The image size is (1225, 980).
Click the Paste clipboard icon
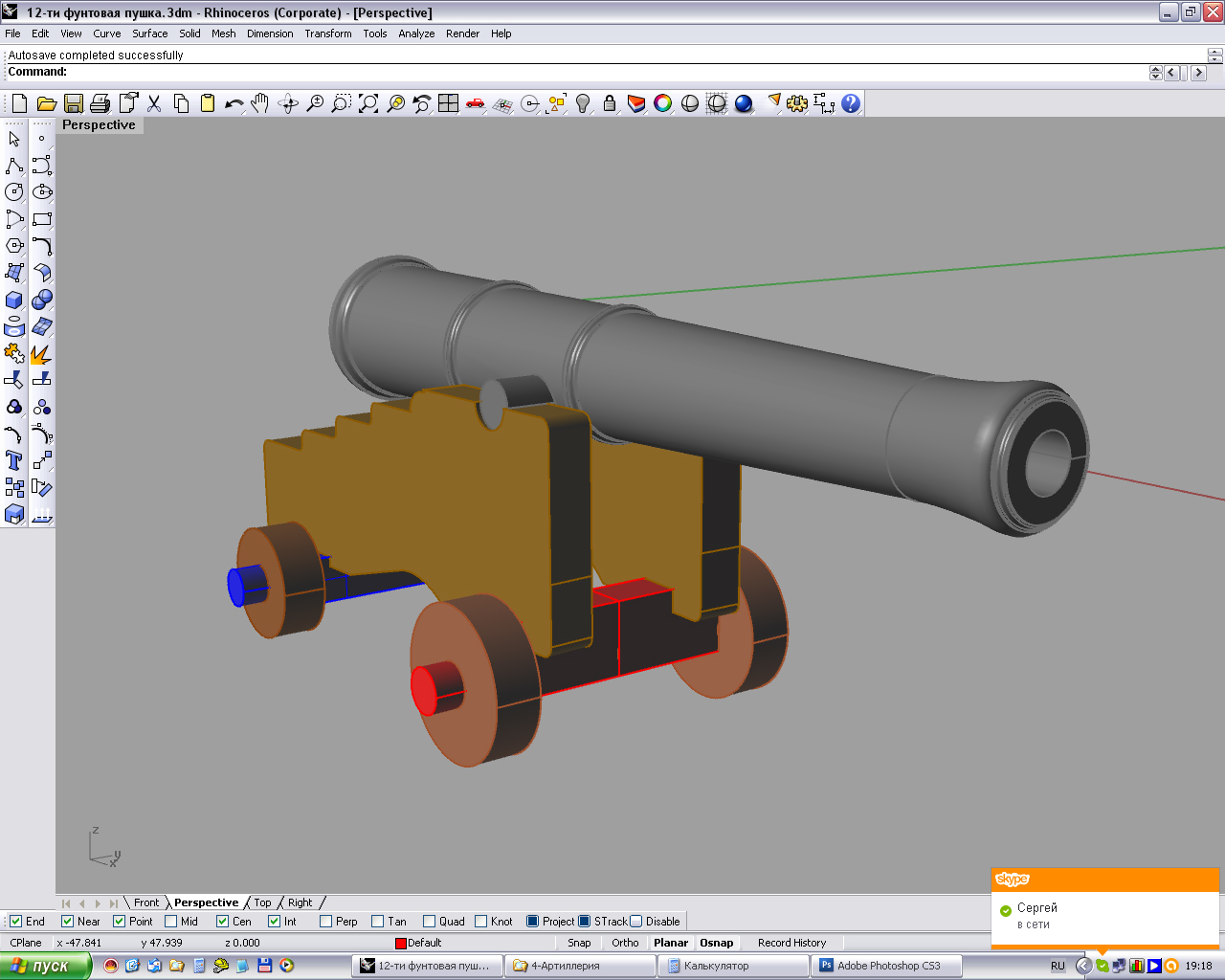click(x=207, y=103)
